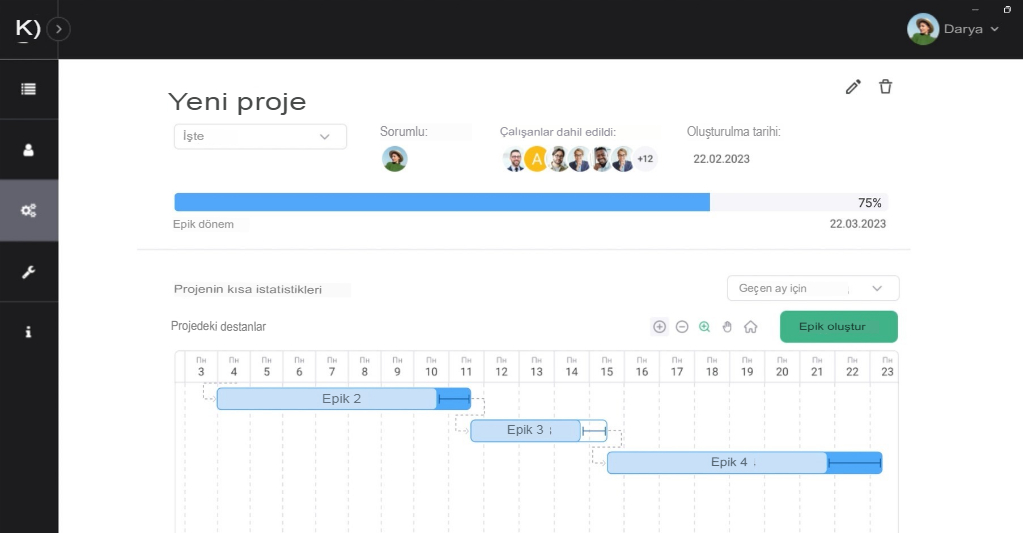
Task: Open the İşte status dropdown
Action: 260,136
